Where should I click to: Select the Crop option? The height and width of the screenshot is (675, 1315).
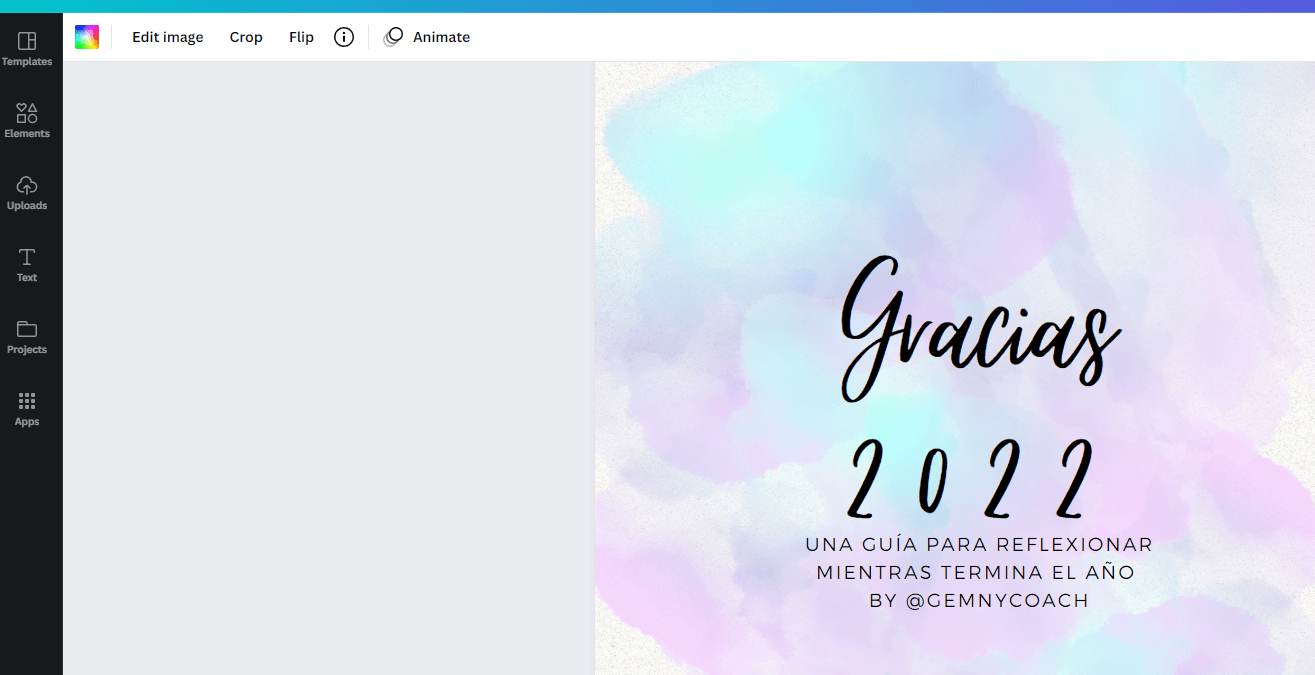point(246,37)
